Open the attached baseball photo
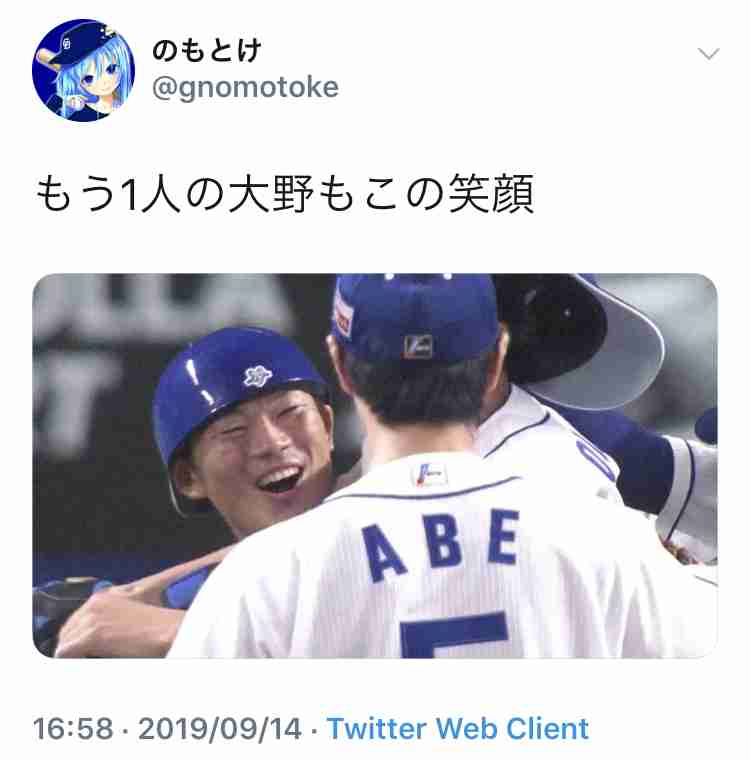The image size is (750, 760). pyautogui.click(x=375, y=466)
